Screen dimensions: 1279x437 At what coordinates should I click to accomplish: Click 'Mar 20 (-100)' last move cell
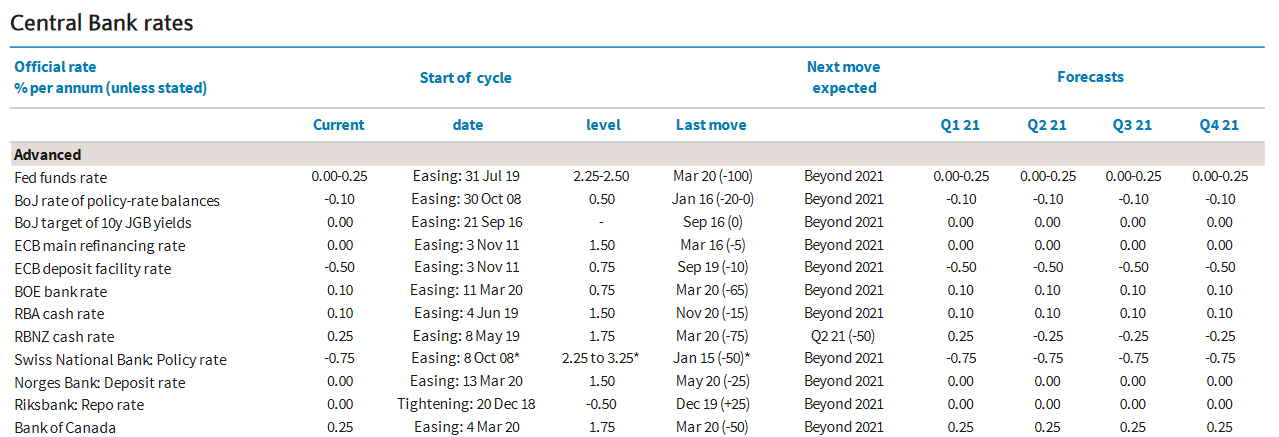(x=711, y=176)
